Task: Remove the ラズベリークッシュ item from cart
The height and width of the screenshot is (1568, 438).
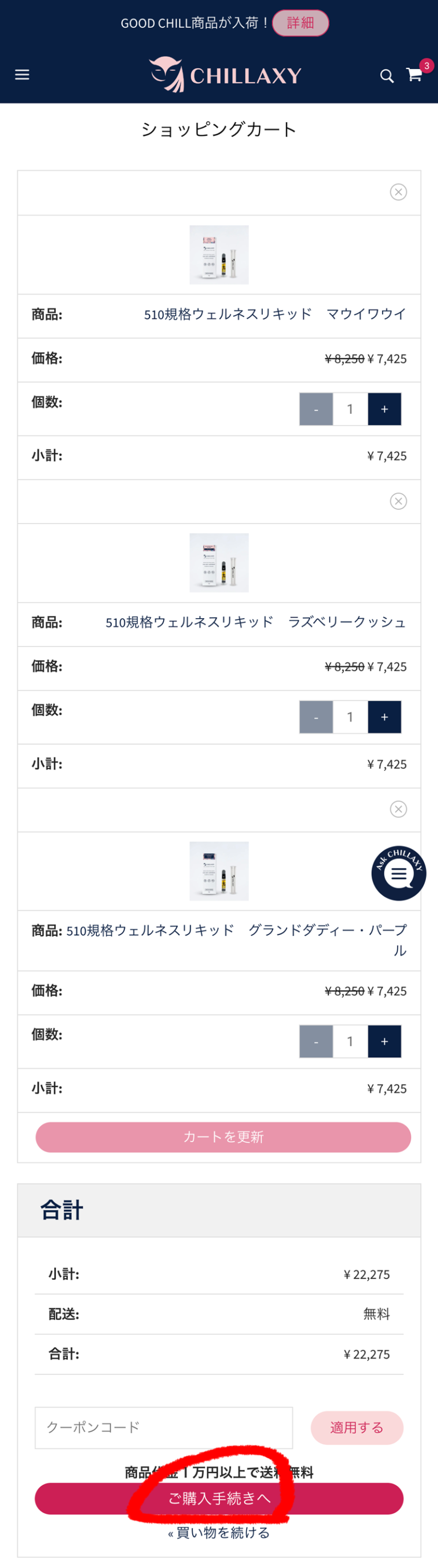Action: pyautogui.click(x=398, y=501)
